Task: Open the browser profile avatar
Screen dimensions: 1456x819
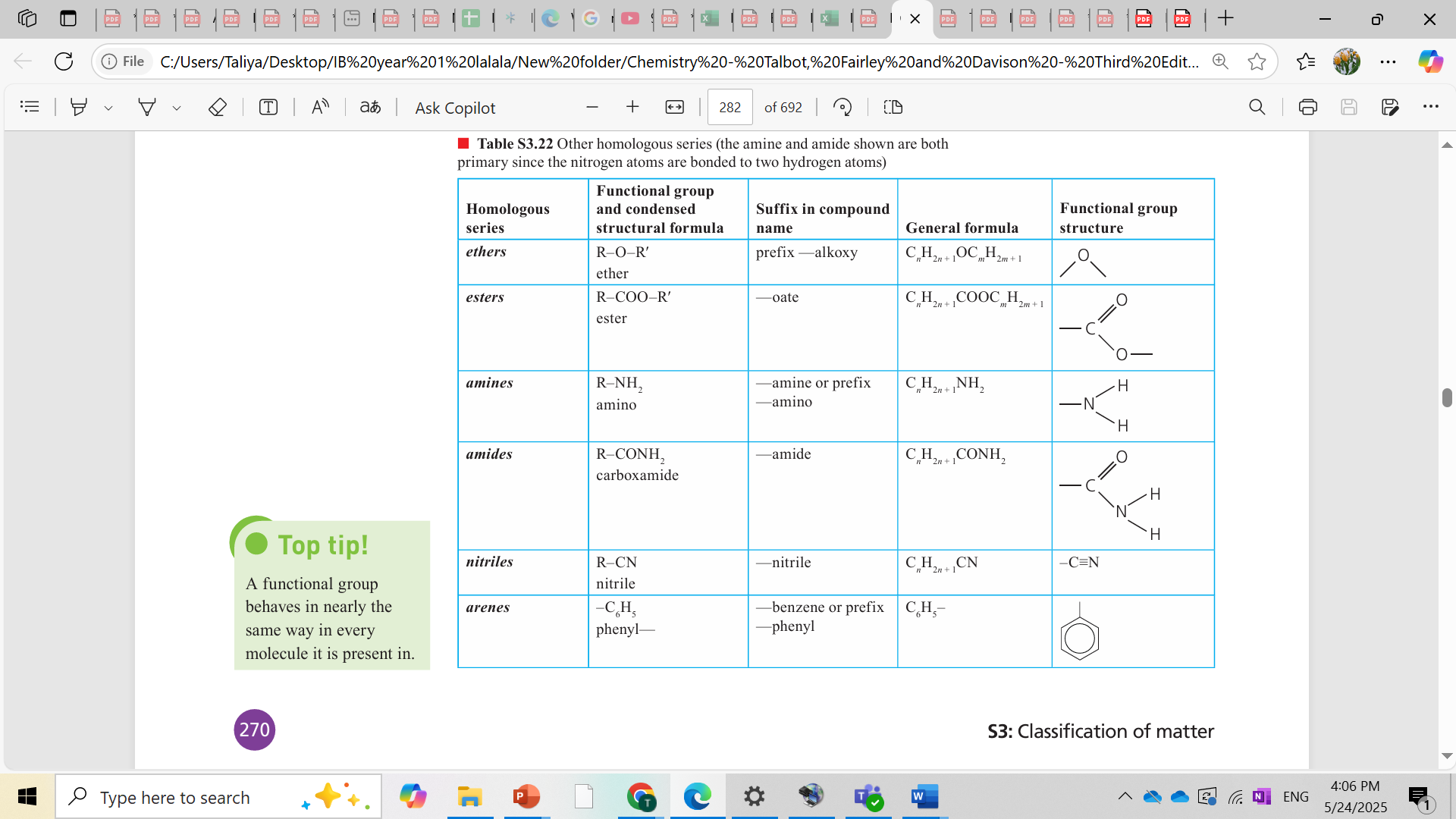Action: tap(1347, 61)
